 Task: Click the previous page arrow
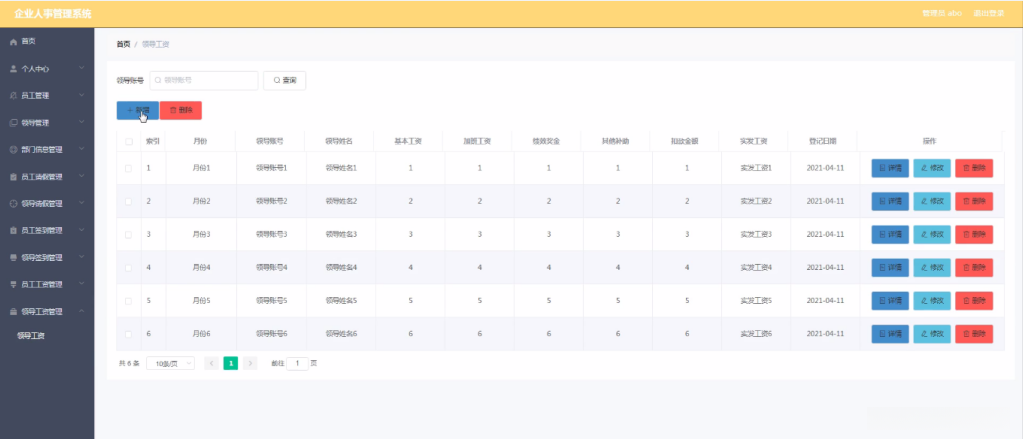(211, 363)
